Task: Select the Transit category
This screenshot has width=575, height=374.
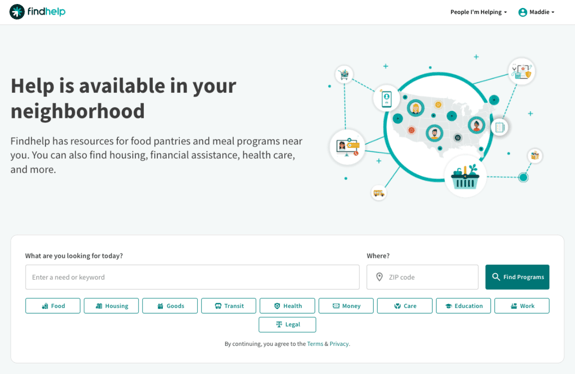Action: pos(229,306)
